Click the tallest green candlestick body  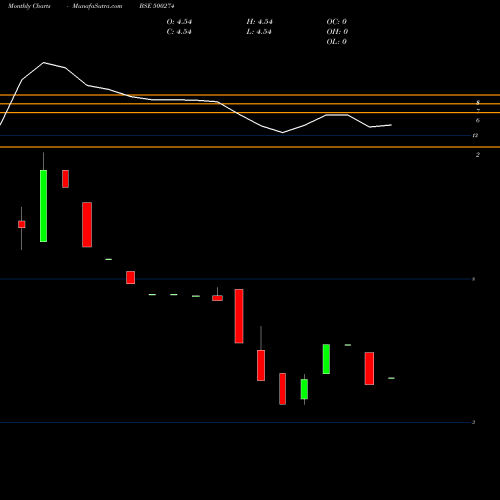tap(43, 206)
